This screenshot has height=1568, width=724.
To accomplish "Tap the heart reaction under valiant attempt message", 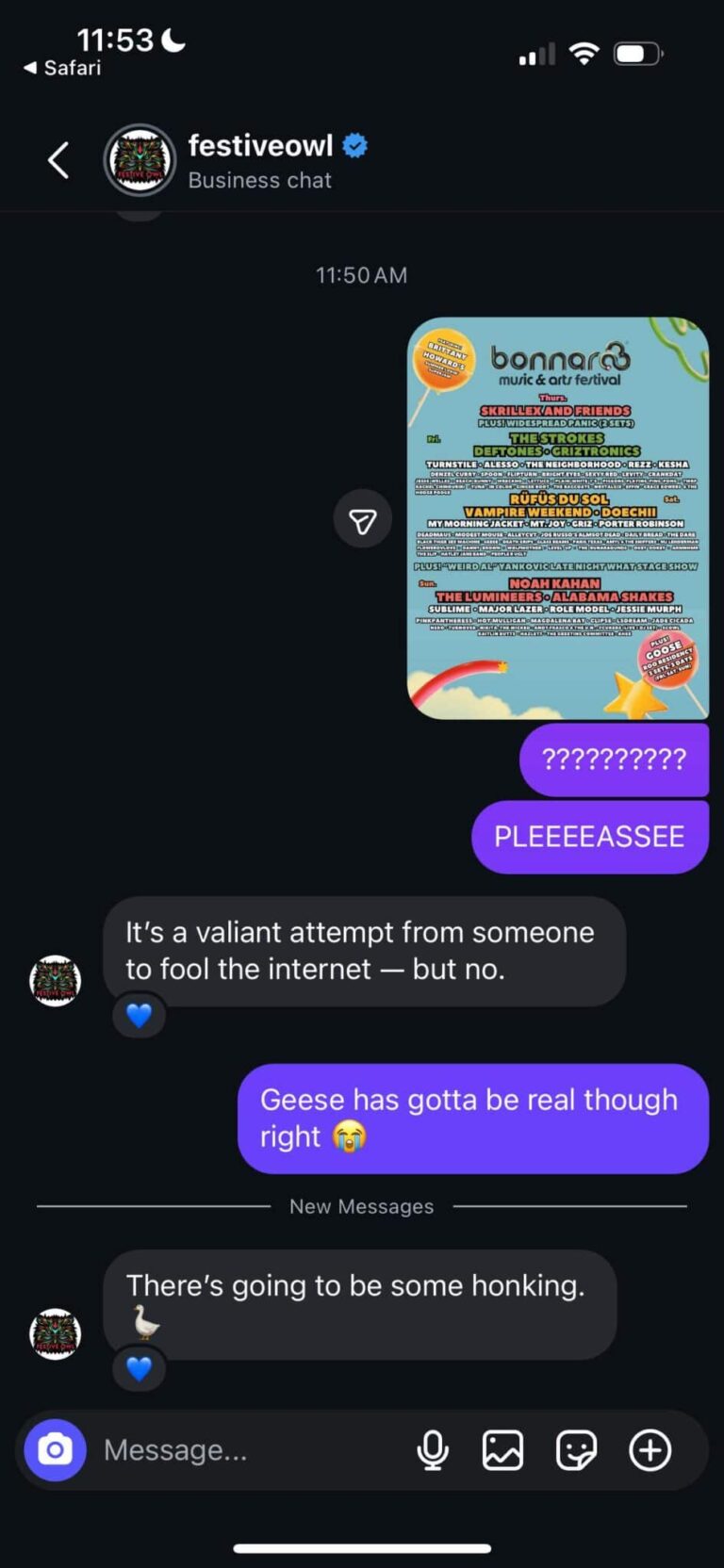I will tap(139, 1016).
